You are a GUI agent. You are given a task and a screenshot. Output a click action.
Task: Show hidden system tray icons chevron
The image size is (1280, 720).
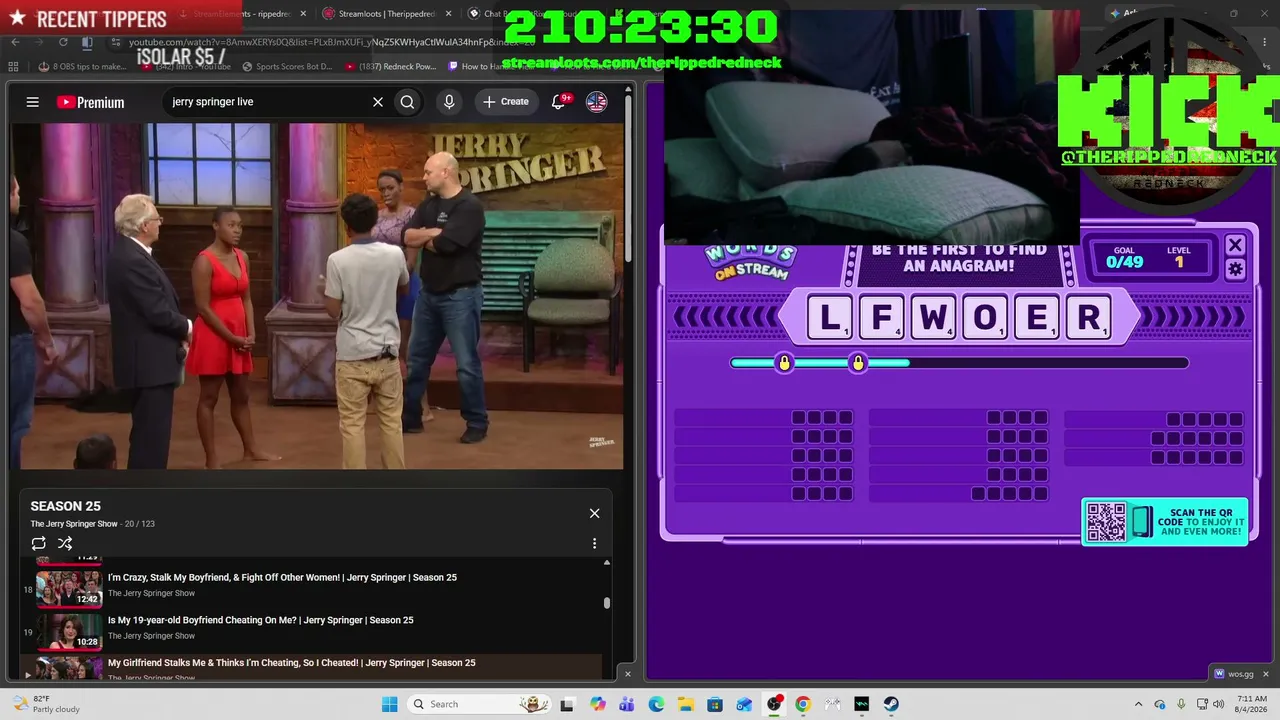click(x=1140, y=704)
